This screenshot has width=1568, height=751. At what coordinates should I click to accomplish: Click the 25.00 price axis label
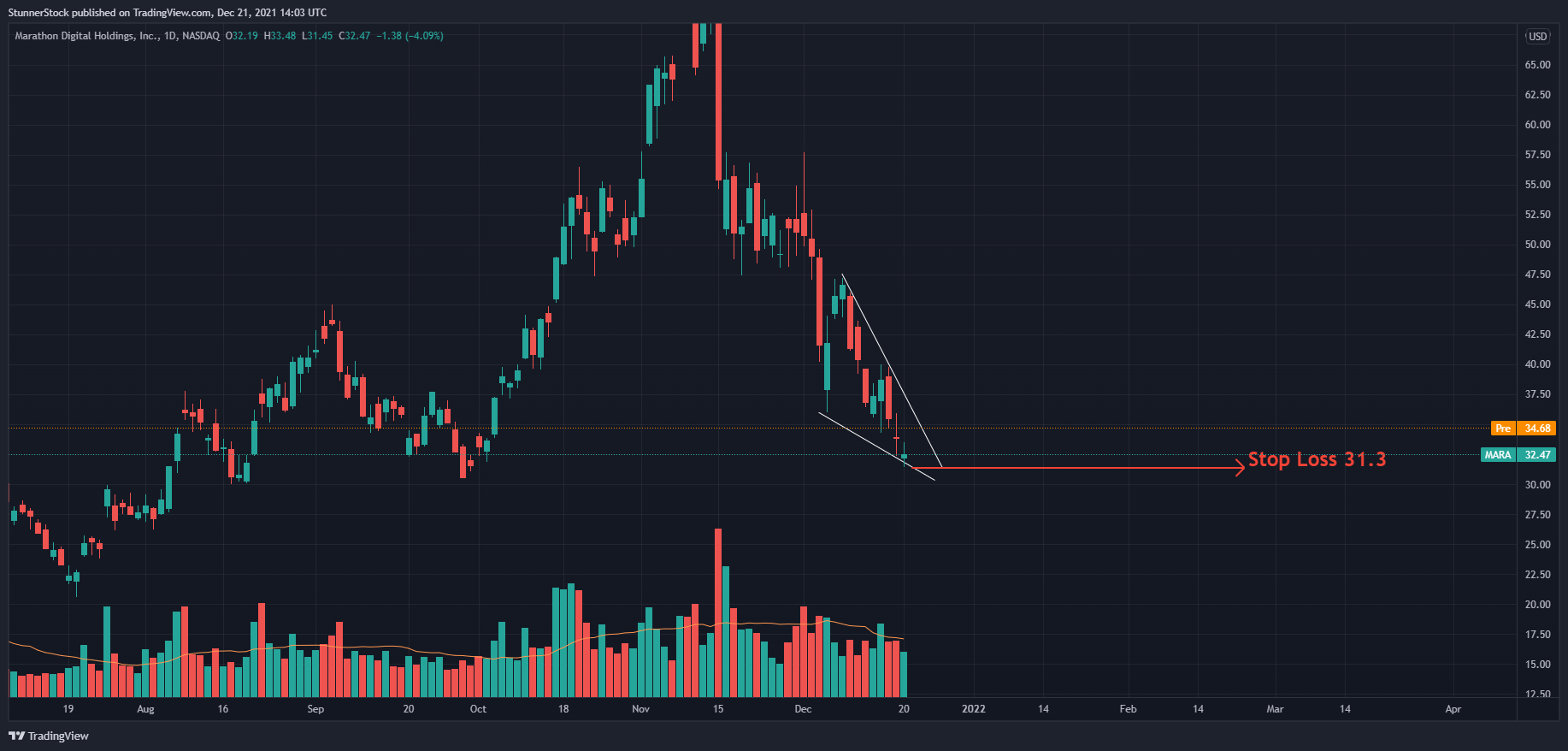(1537, 545)
